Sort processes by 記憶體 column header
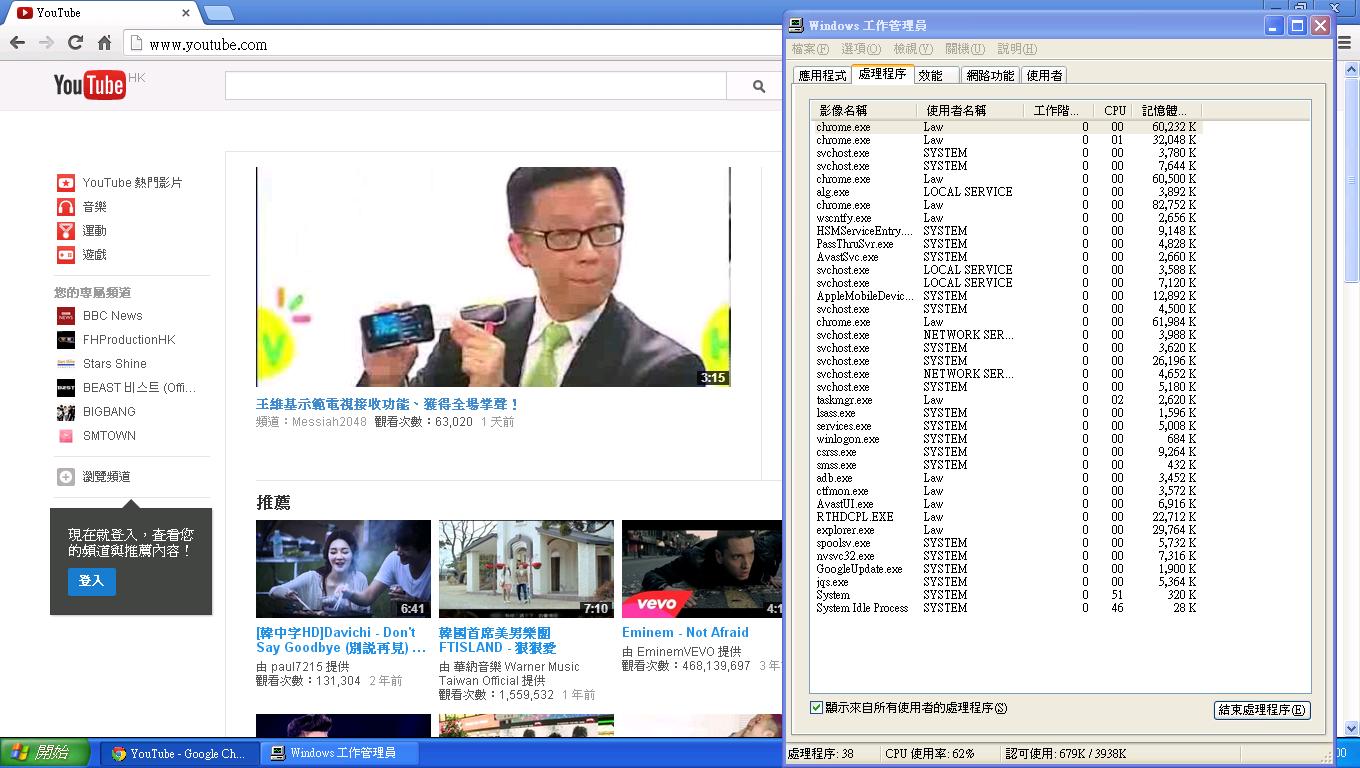 [x=1168, y=111]
